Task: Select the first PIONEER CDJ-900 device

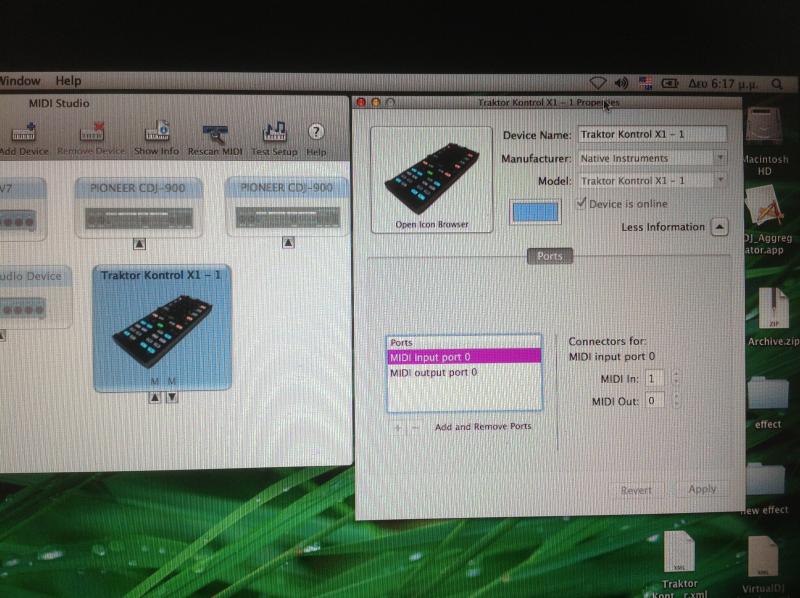Action: point(138,207)
